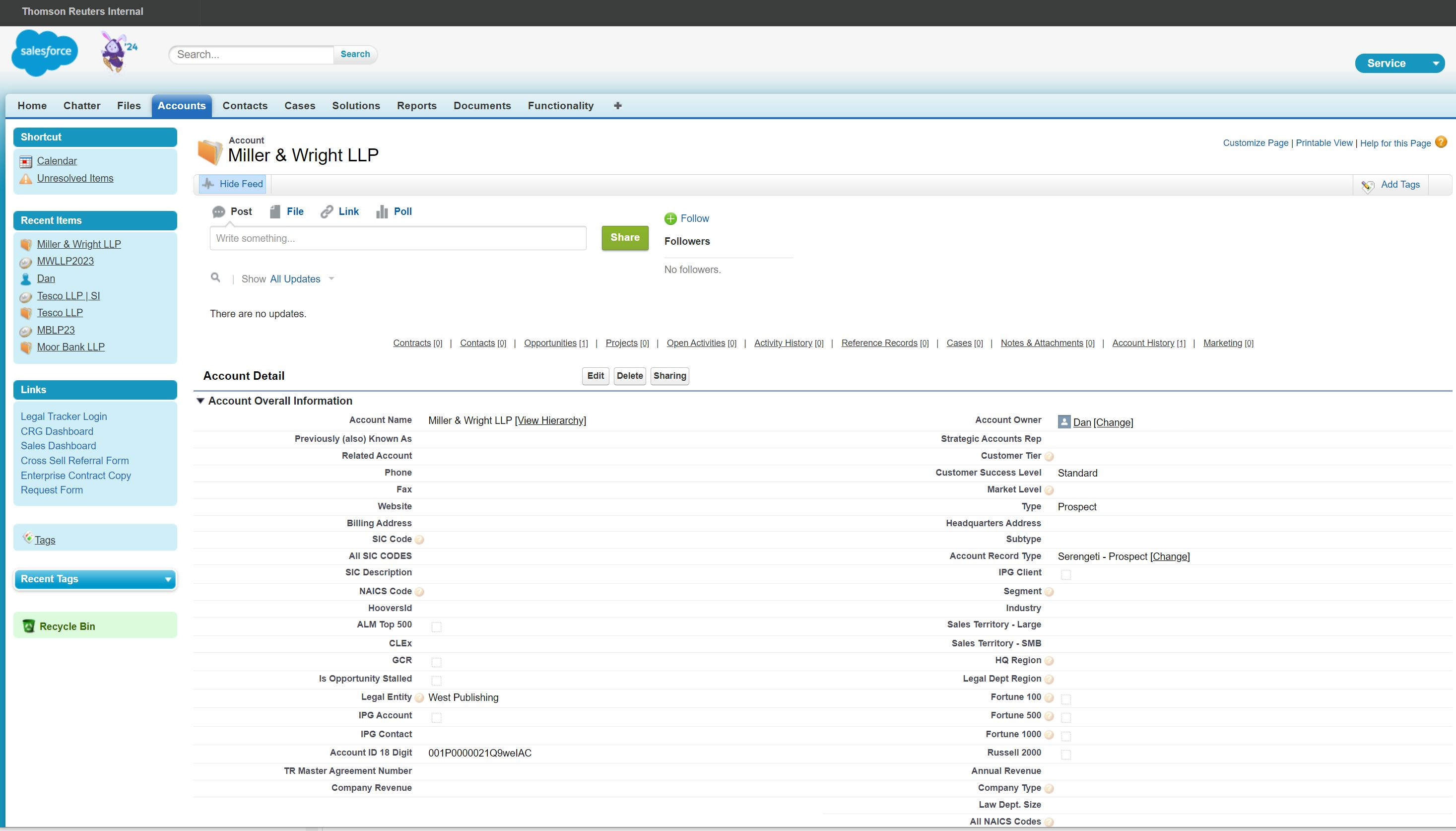The height and width of the screenshot is (831, 1456).
Task: Click the folder icon beside Miller & Wright LLP
Action: (x=26, y=244)
